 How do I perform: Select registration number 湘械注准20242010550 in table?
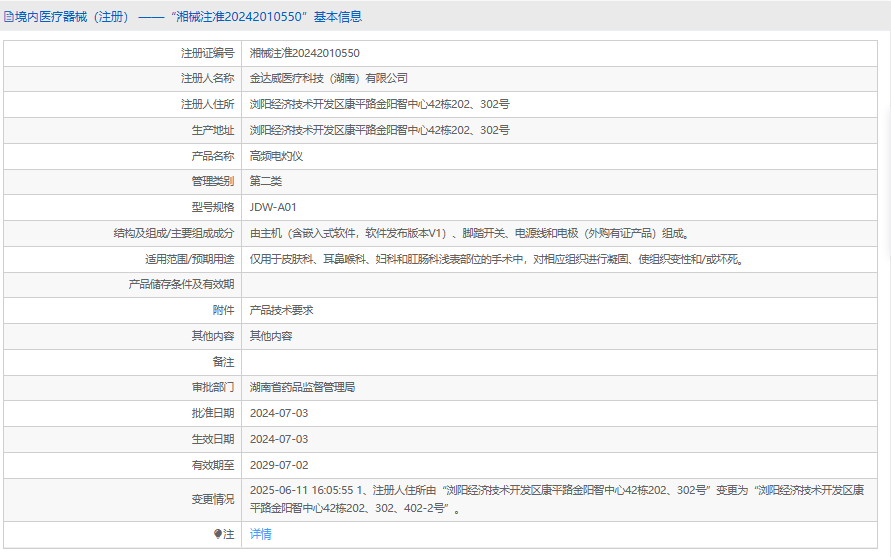305,53
